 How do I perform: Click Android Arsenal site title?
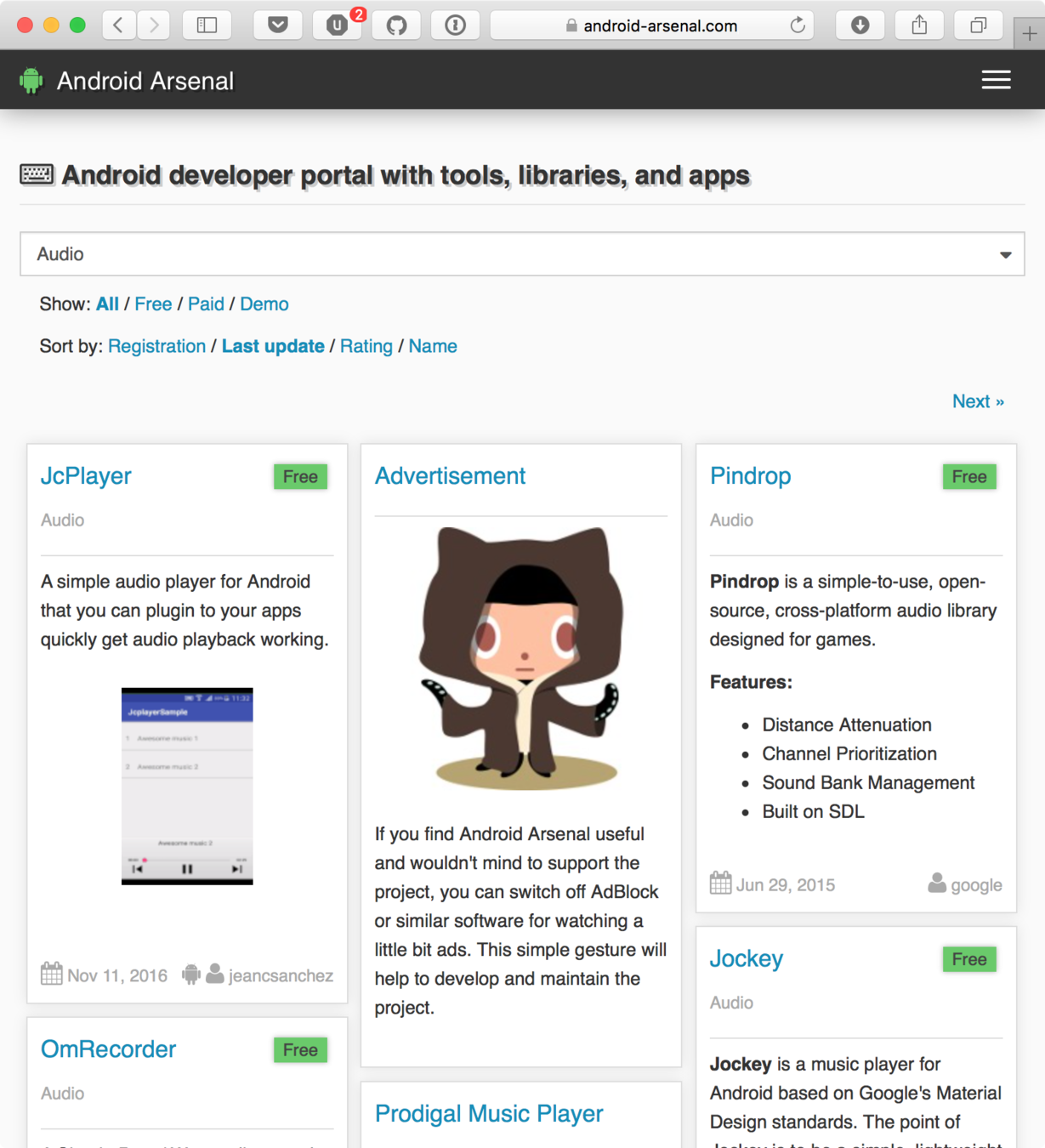click(145, 81)
